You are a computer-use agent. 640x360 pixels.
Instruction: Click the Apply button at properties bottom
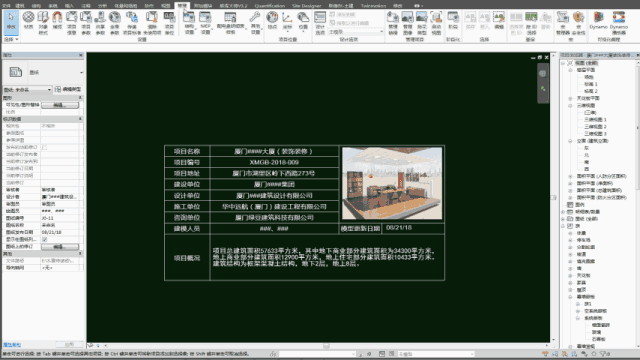click(x=69, y=344)
